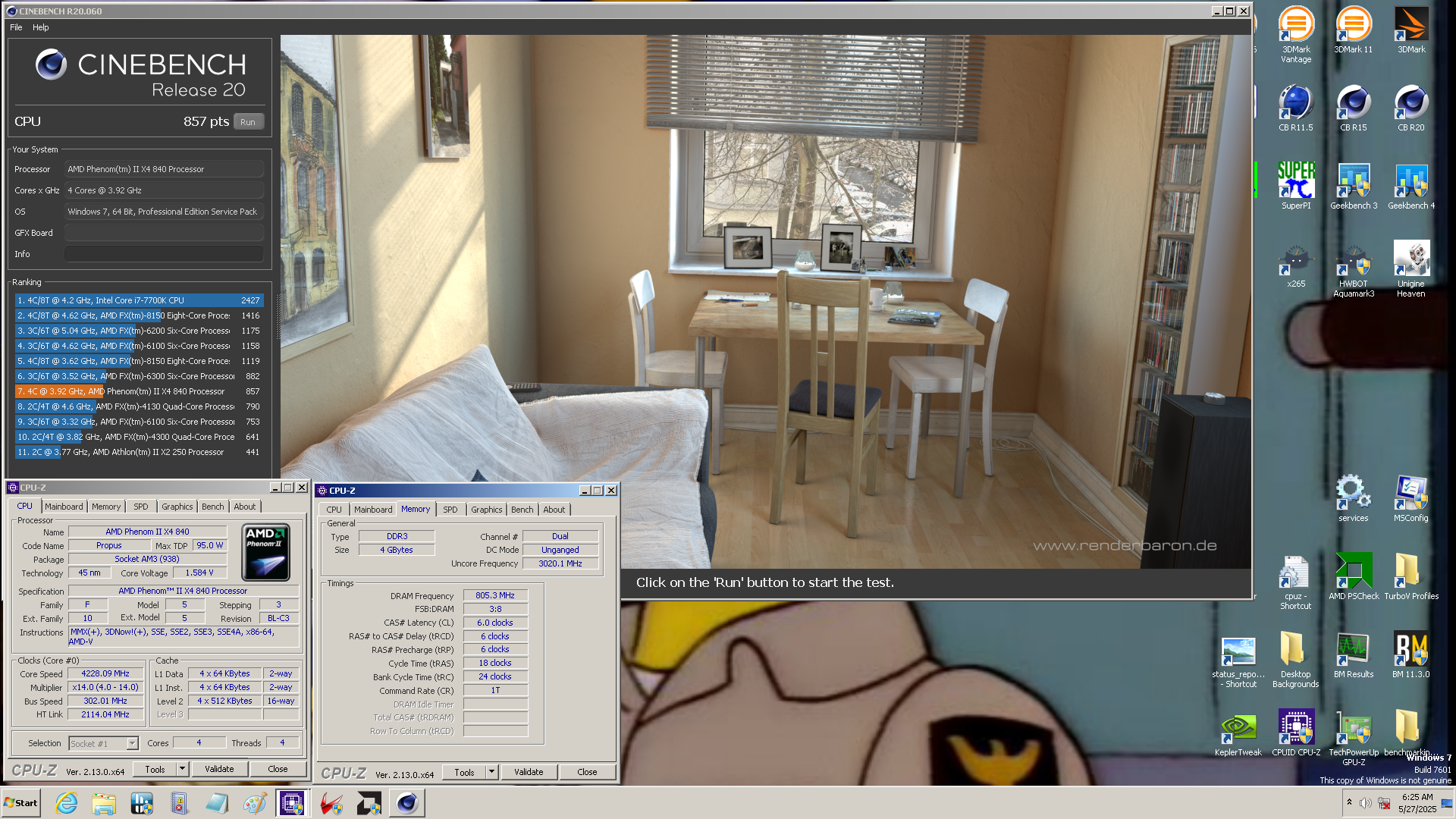
Task: Open the Help menu in Cinebench
Action: [41, 27]
